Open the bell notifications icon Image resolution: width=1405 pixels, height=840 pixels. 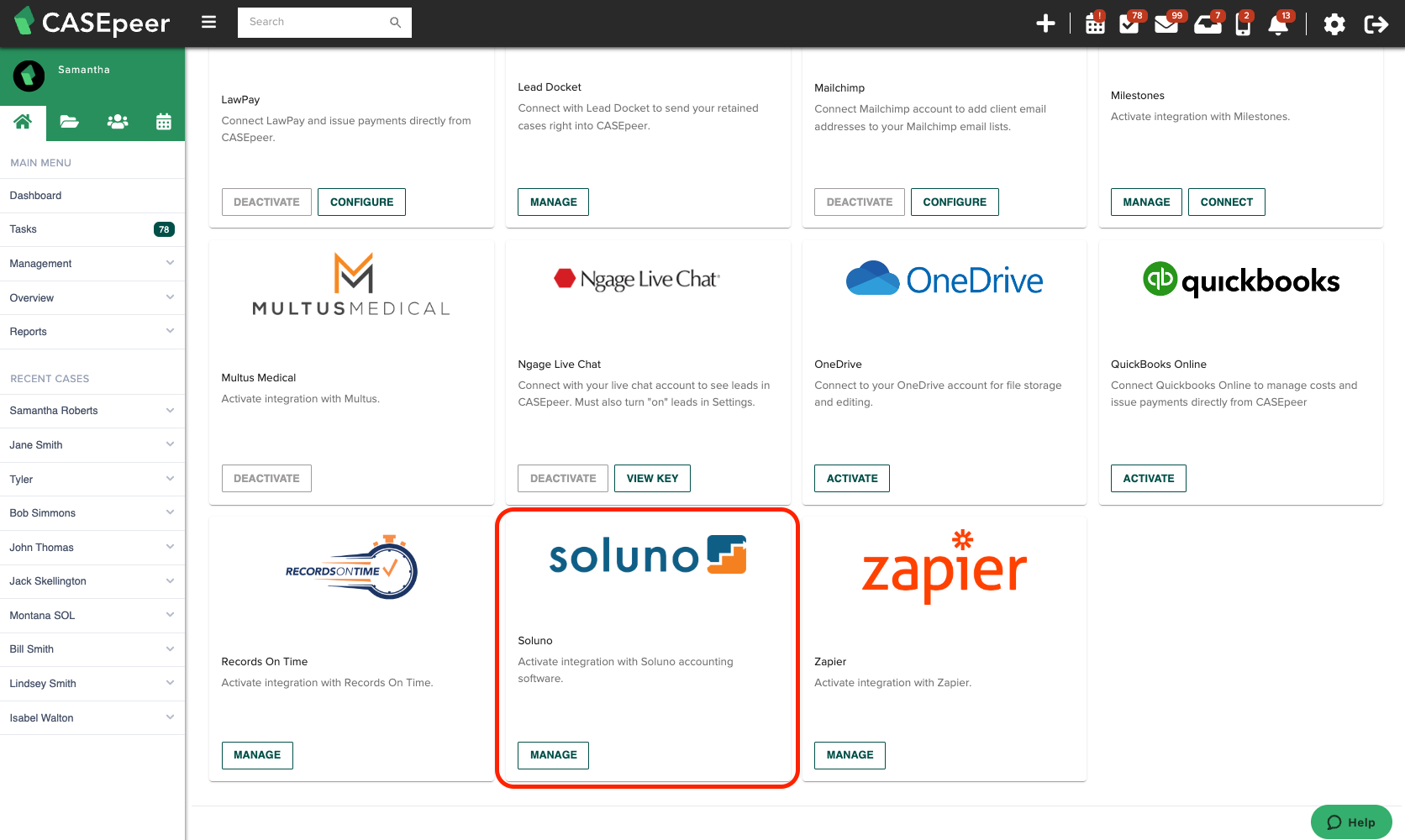click(x=1279, y=24)
